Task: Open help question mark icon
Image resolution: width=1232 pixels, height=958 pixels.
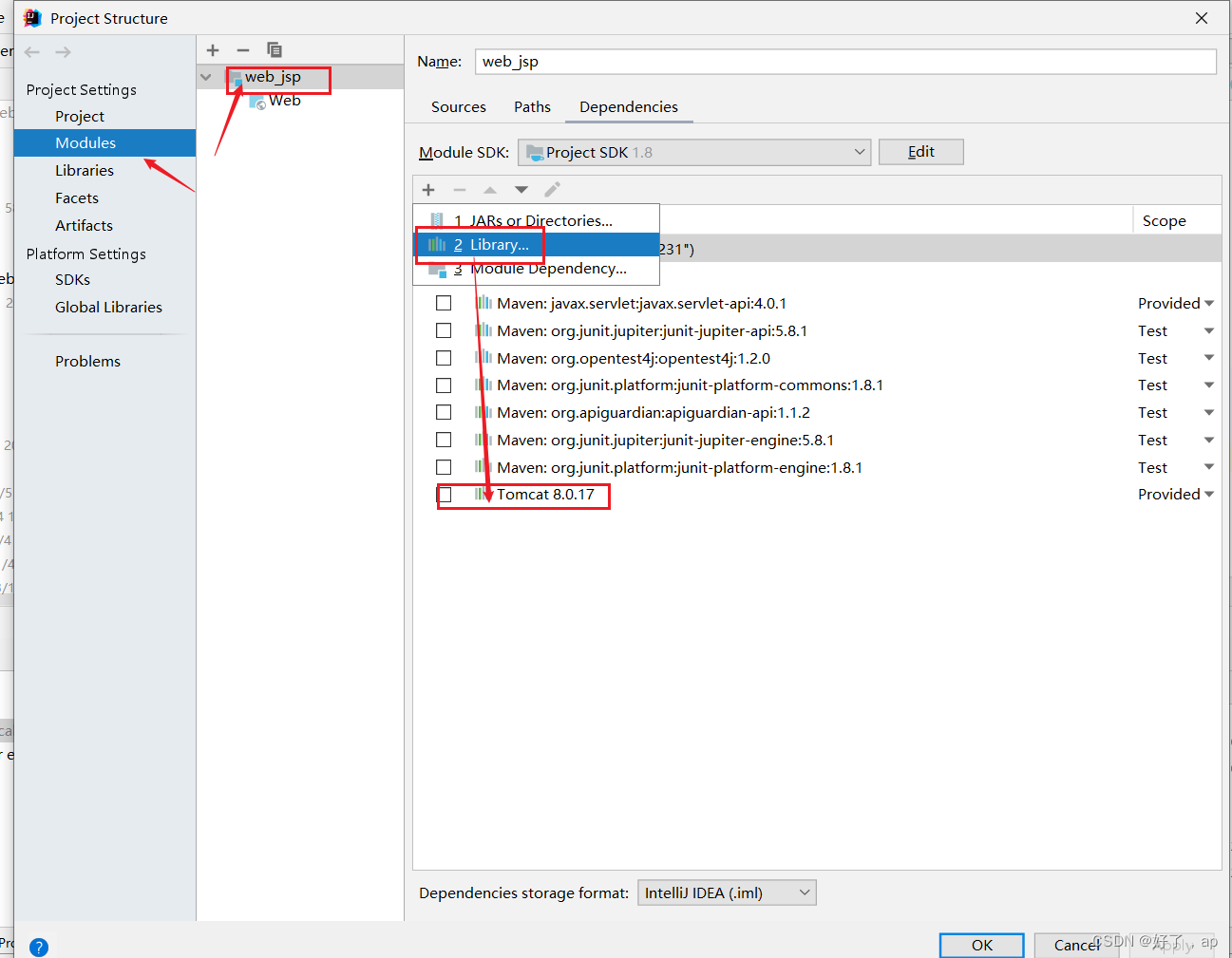Action: click(x=39, y=947)
